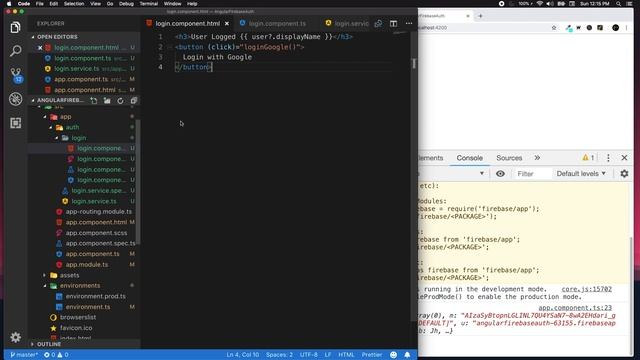Screen dimensions: 640x360
Task: Close the DevTools panel
Action: pos(624,158)
